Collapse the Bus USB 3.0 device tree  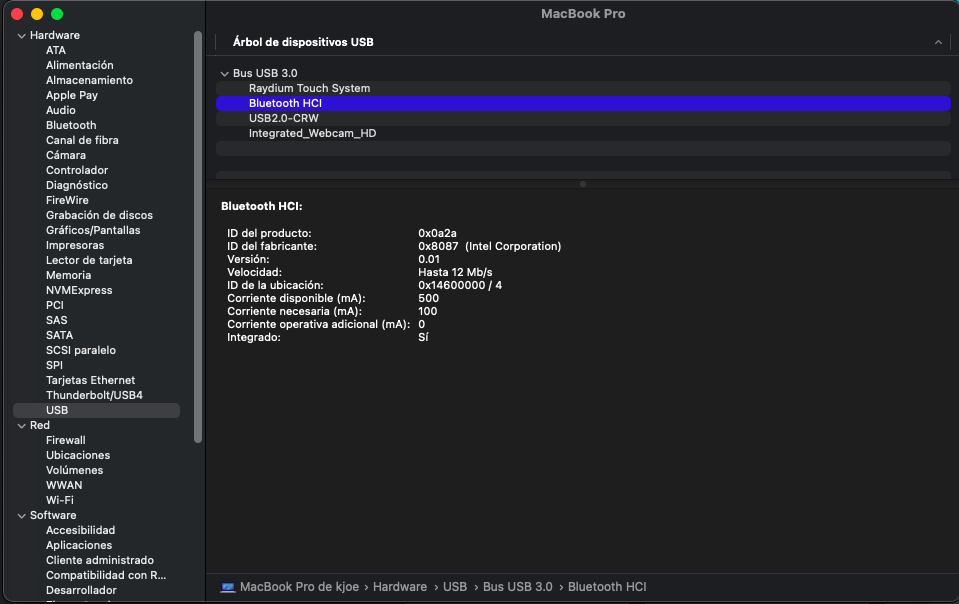[224, 72]
